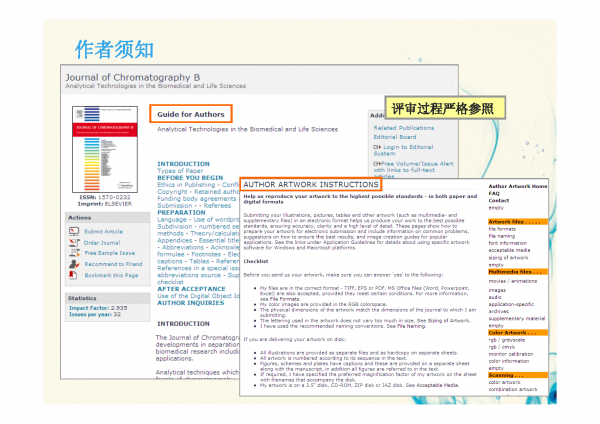Go to AUTHOR INQUIRIES section link

[x=191, y=303]
